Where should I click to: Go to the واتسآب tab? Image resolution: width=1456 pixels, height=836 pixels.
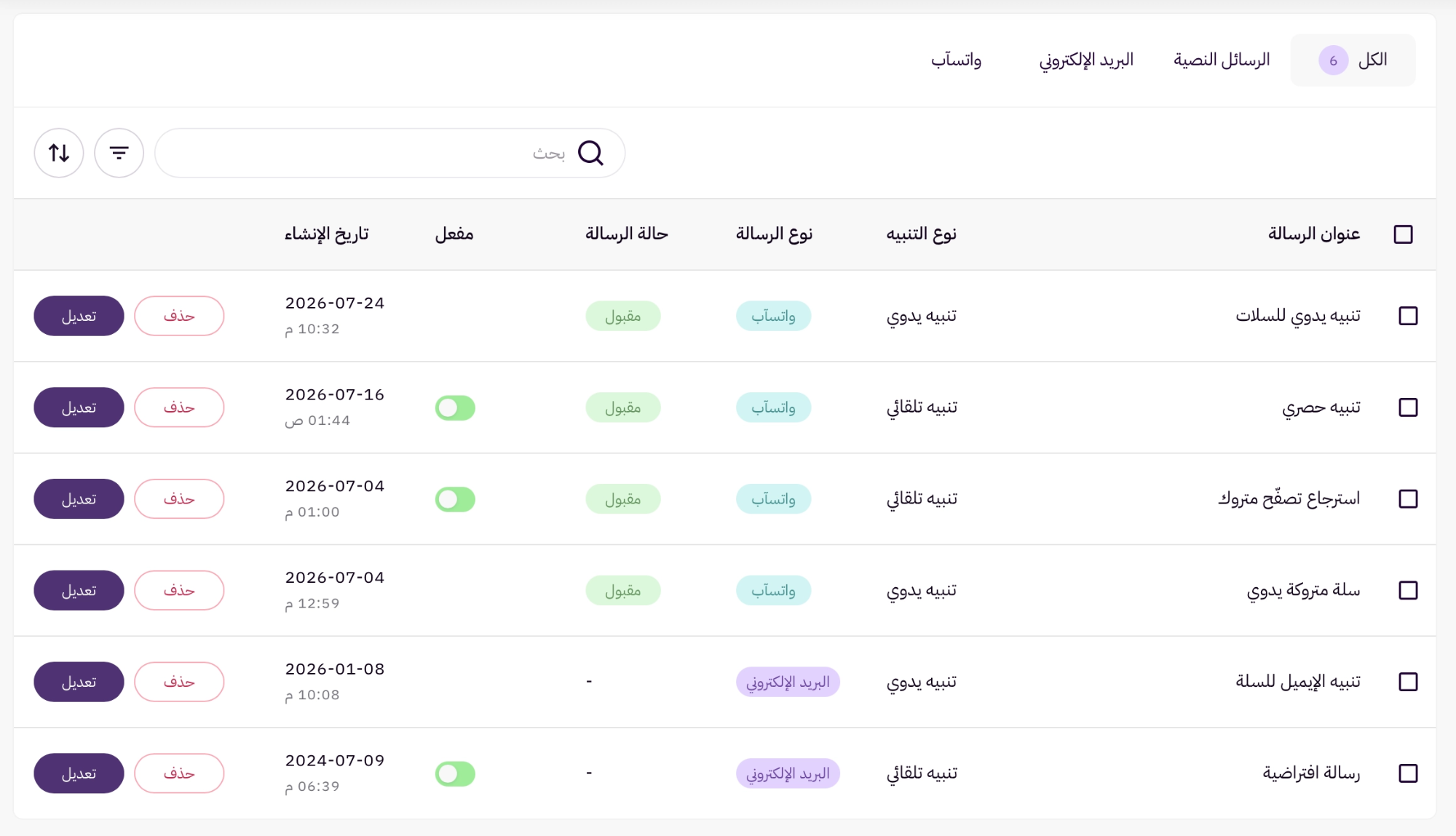(x=956, y=60)
